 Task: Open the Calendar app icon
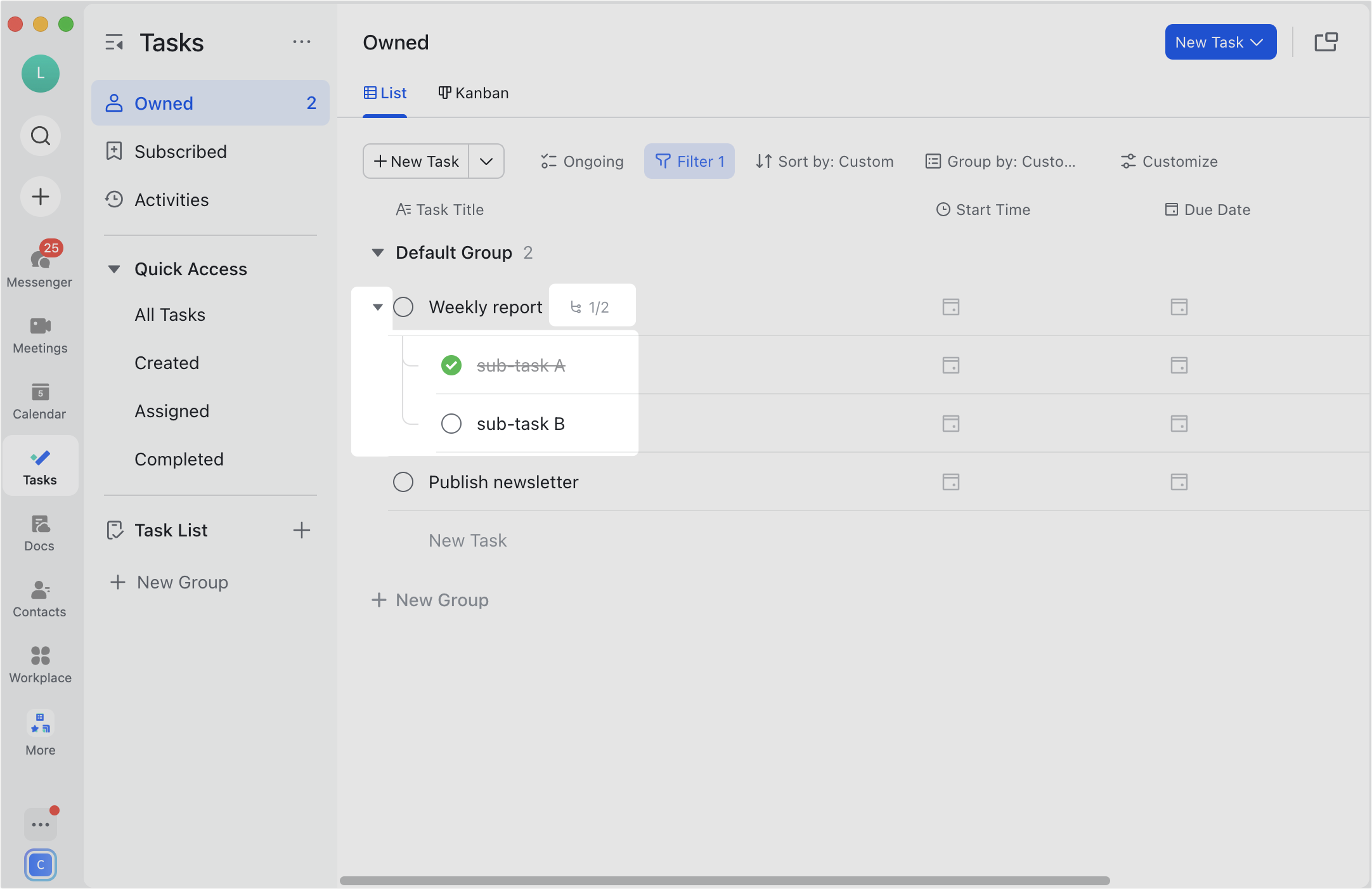pyautogui.click(x=40, y=399)
